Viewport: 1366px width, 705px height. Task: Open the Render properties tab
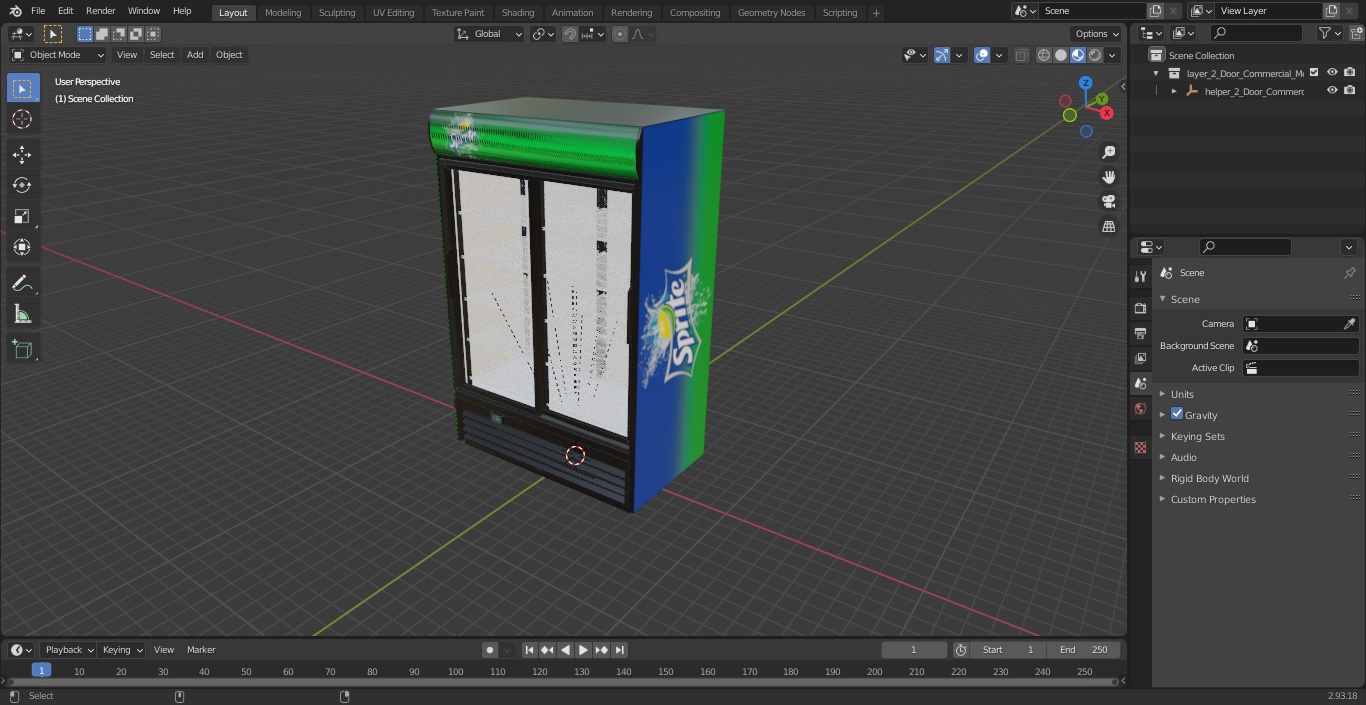1140,308
